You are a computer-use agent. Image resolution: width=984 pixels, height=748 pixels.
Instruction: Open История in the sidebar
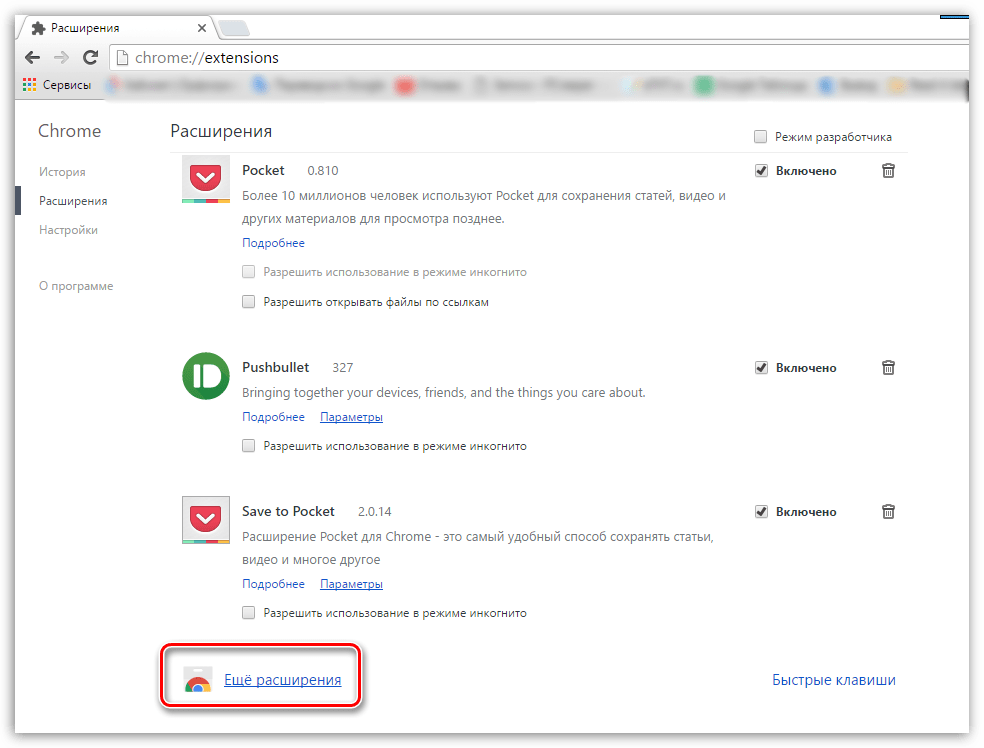(x=62, y=172)
